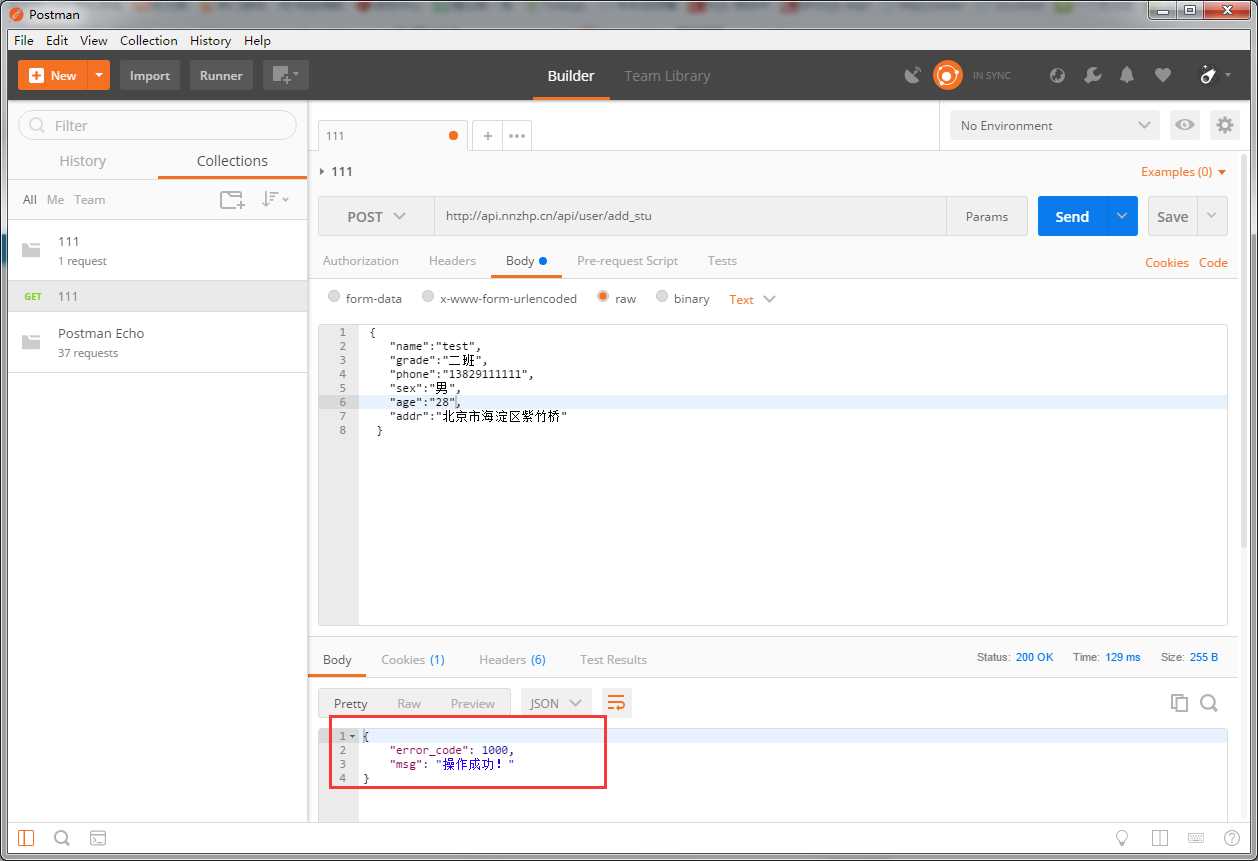1258x861 pixels.
Task: Open the No Environment dropdown
Action: click(x=1055, y=125)
